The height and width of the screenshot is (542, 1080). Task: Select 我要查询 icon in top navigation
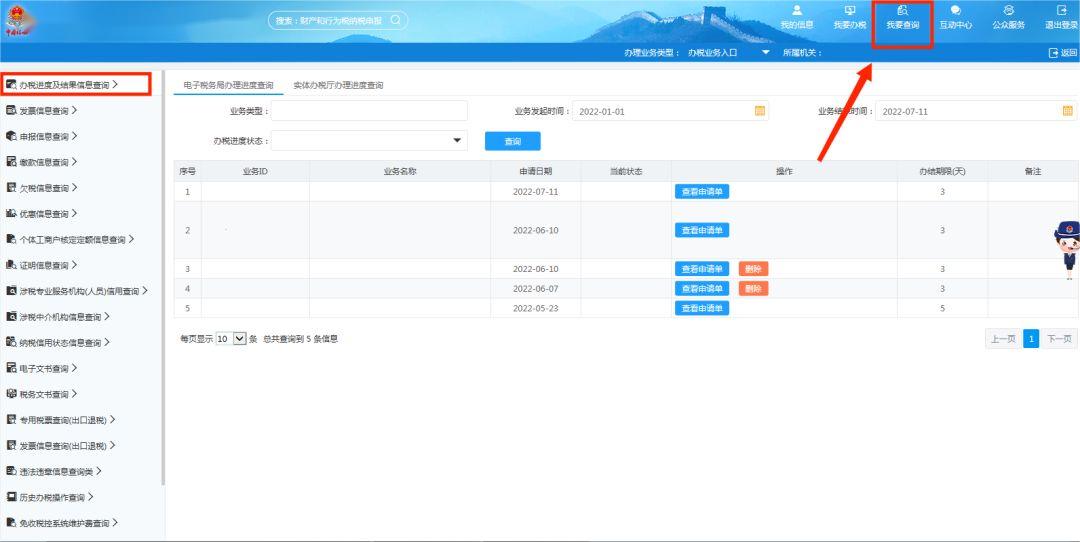tap(902, 10)
